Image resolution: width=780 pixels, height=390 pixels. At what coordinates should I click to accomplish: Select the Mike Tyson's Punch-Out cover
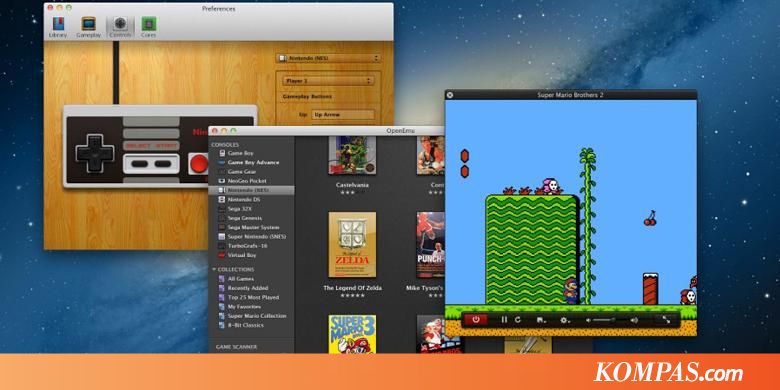(431, 245)
